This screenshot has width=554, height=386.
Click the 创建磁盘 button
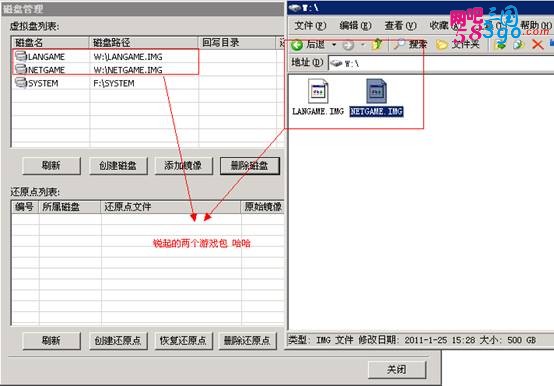(118, 166)
